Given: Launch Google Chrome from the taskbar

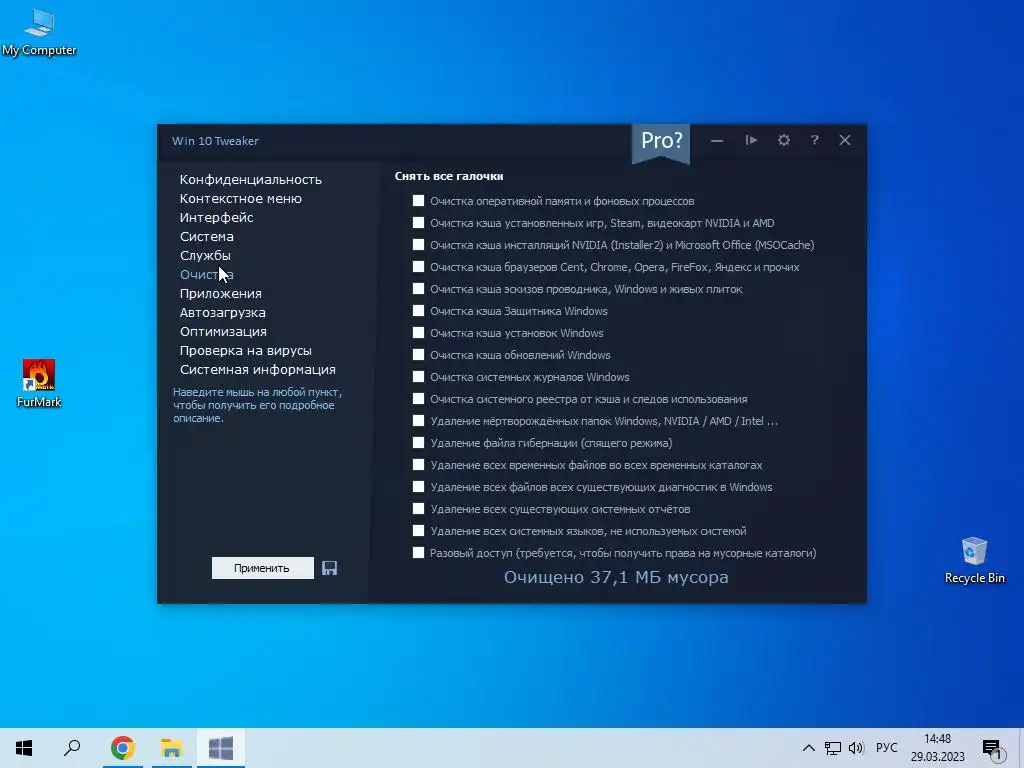Looking at the screenshot, I should coord(122,748).
